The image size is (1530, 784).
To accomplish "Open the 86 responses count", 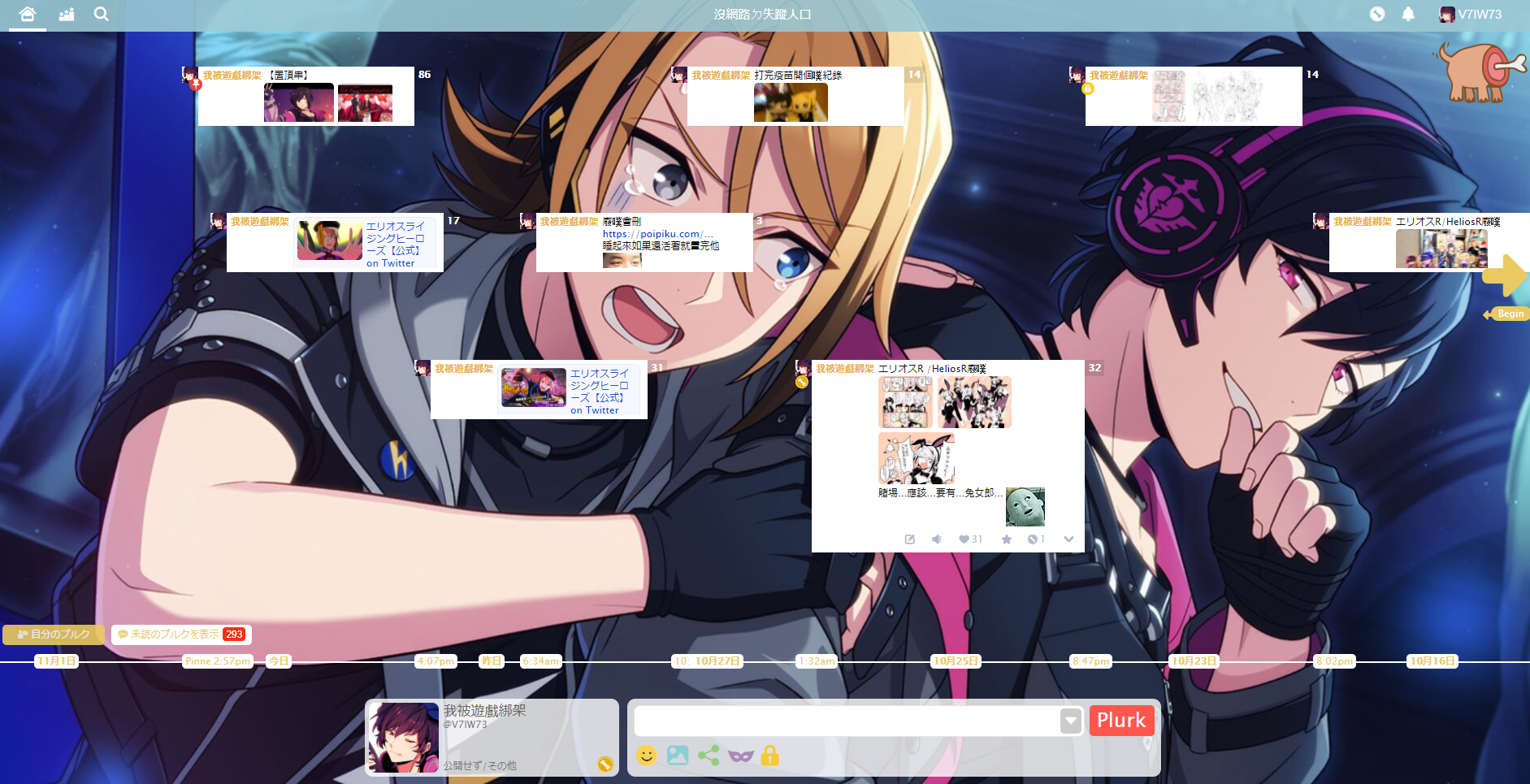I will click(x=424, y=74).
